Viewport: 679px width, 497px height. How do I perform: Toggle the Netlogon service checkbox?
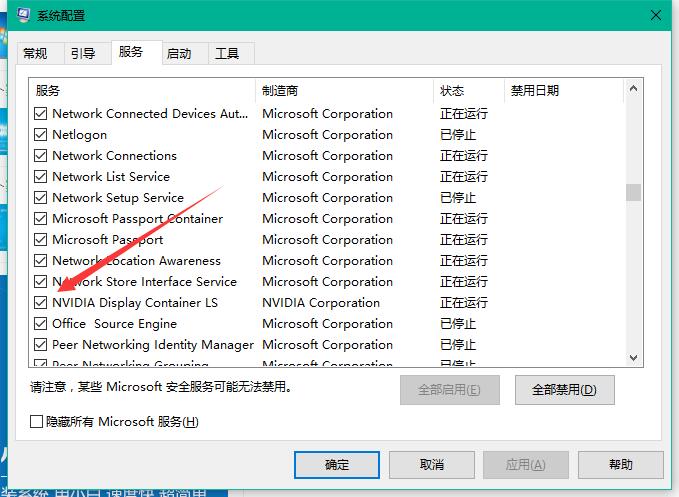[x=41, y=135]
